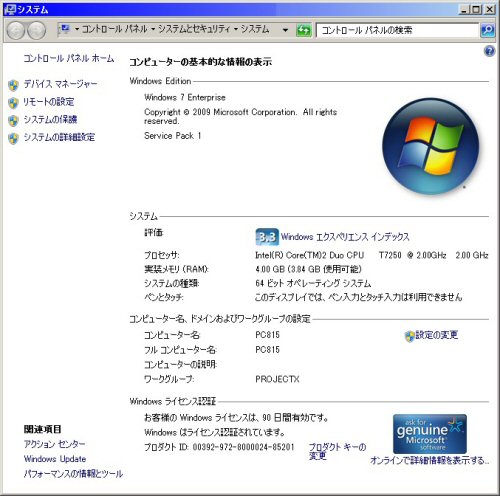Click プロダクト キーの変更 link
This screenshot has width=500, height=496.
coord(337,451)
